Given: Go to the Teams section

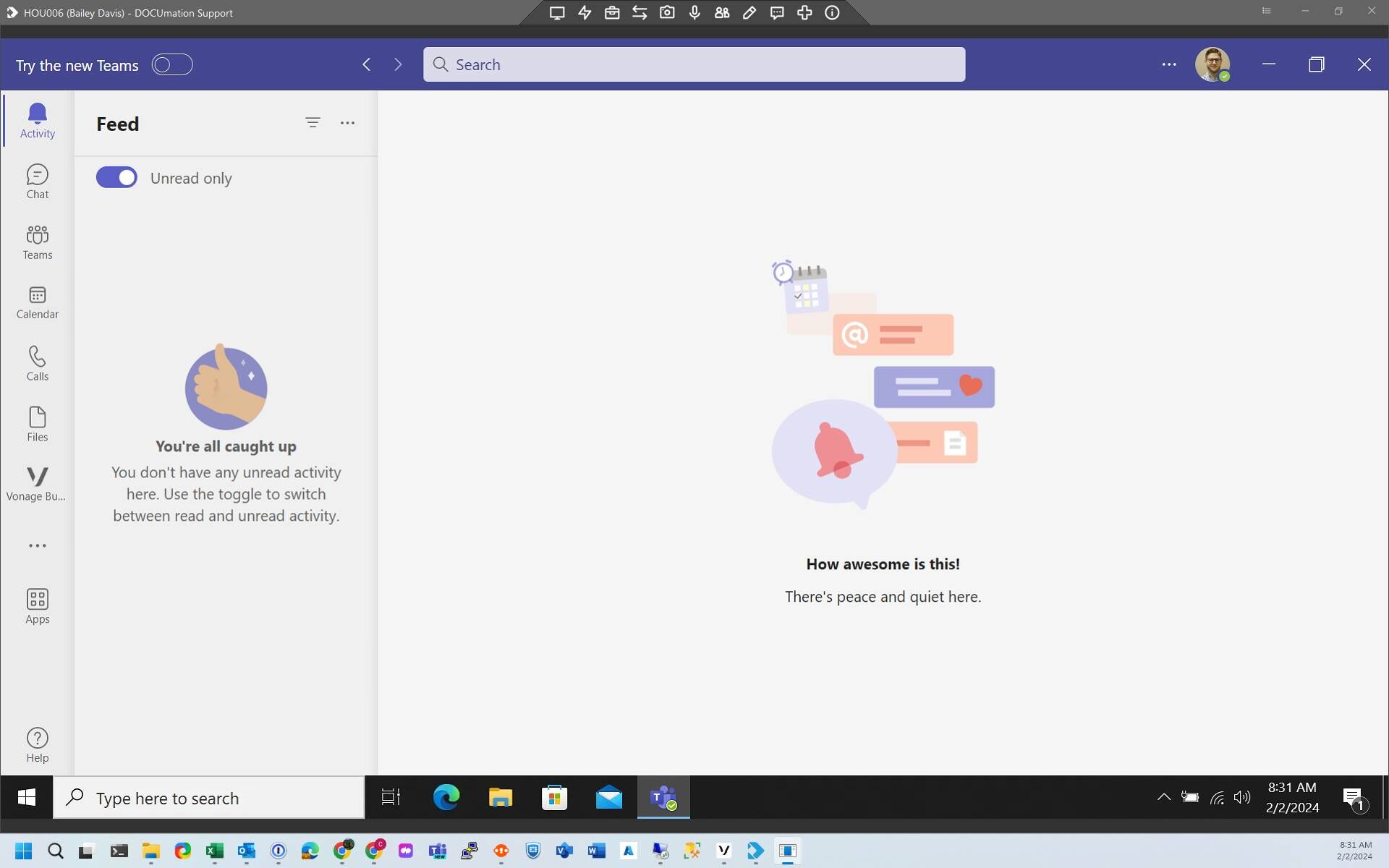Looking at the screenshot, I should (37, 242).
